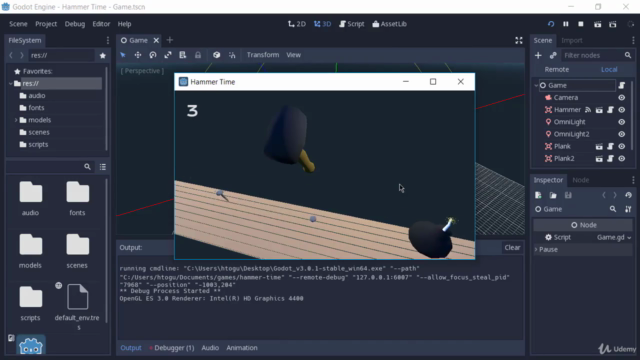Add a new node with plus icon
This screenshot has width=640, height=360.
(x=538, y=55)
